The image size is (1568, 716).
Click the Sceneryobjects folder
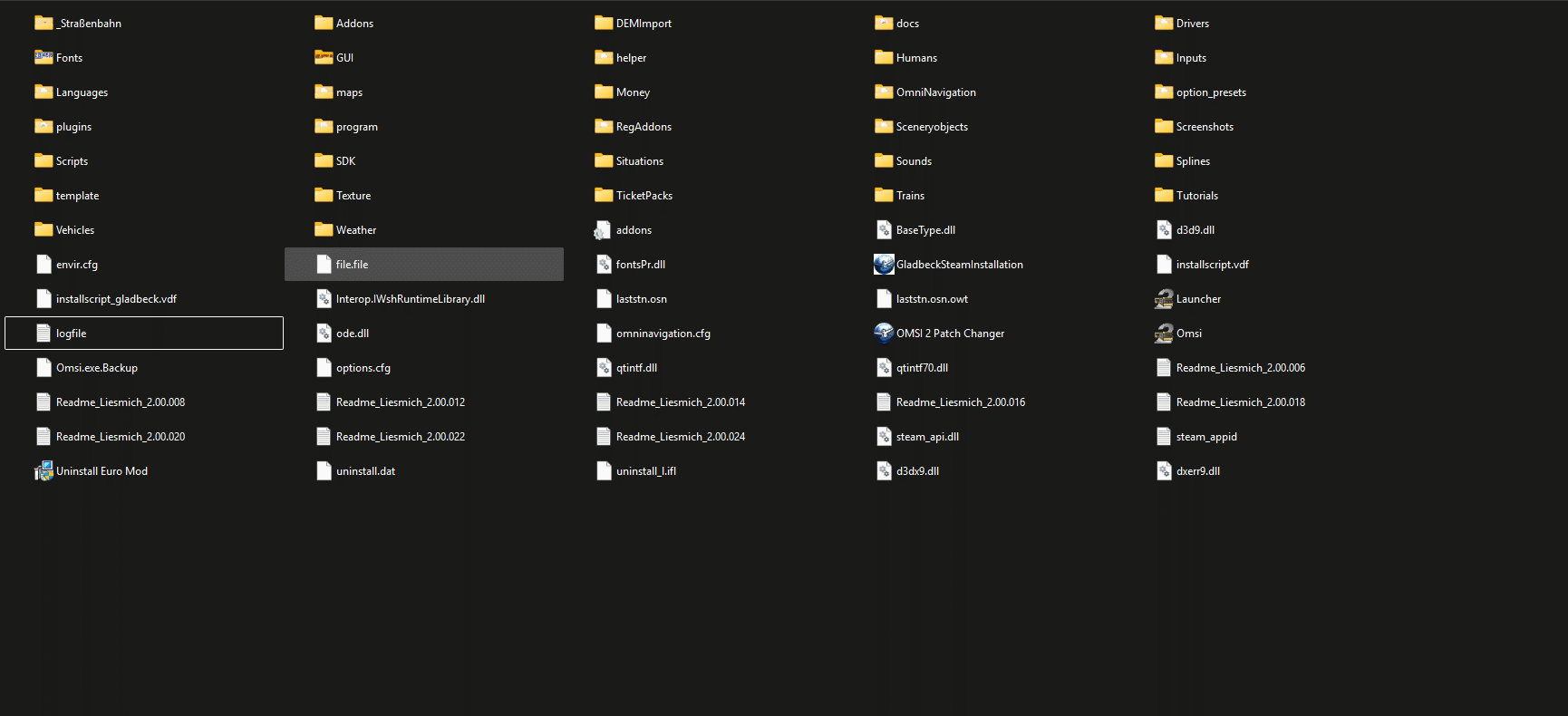coord(931,127)
